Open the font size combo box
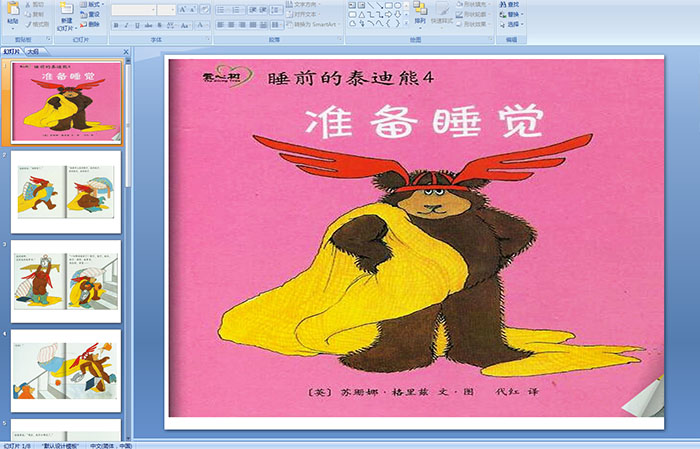The image size is (700, 449). coord(166,10)
